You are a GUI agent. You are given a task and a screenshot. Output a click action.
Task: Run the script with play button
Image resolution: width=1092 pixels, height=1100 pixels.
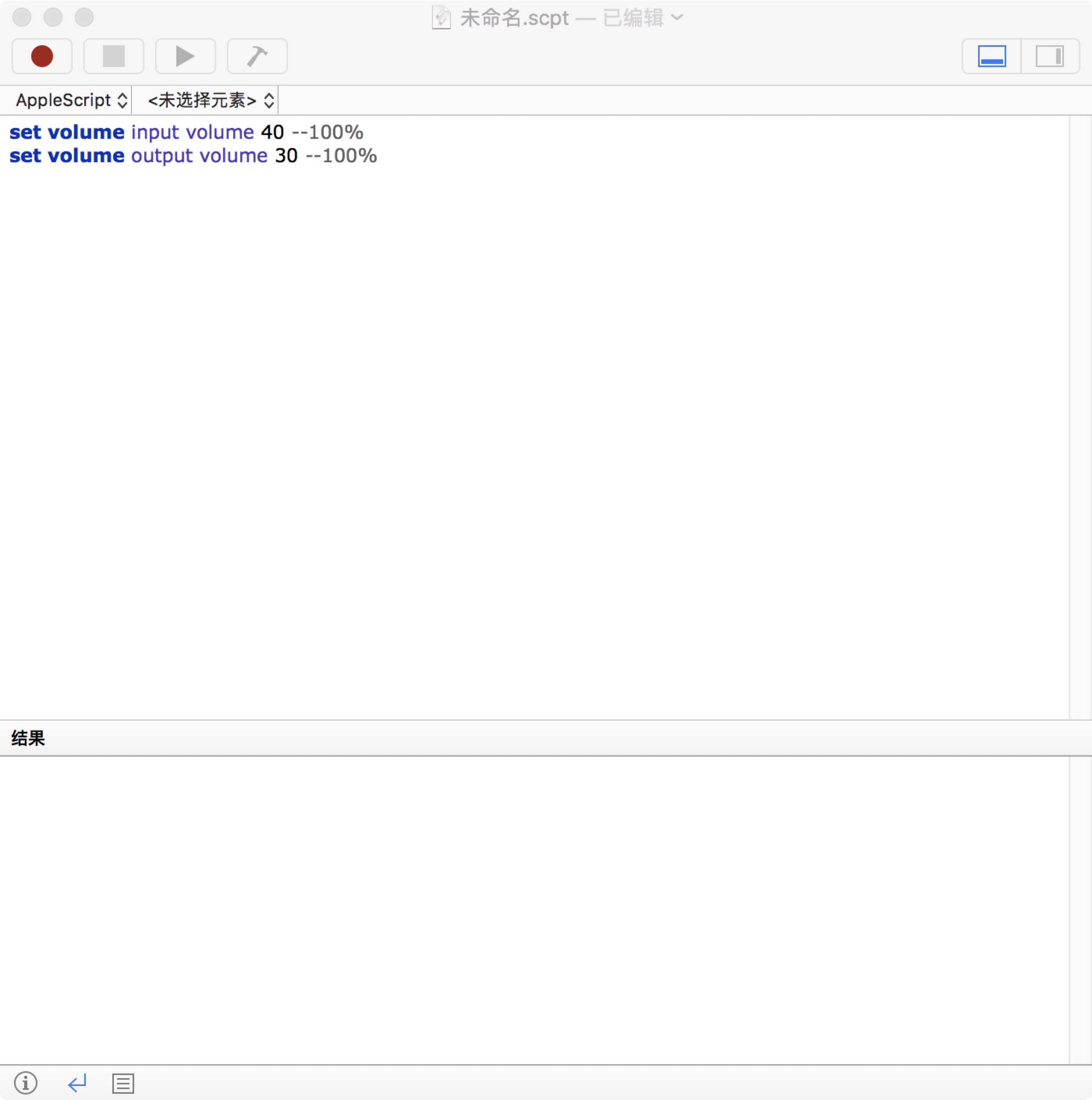tap(186, 56)
